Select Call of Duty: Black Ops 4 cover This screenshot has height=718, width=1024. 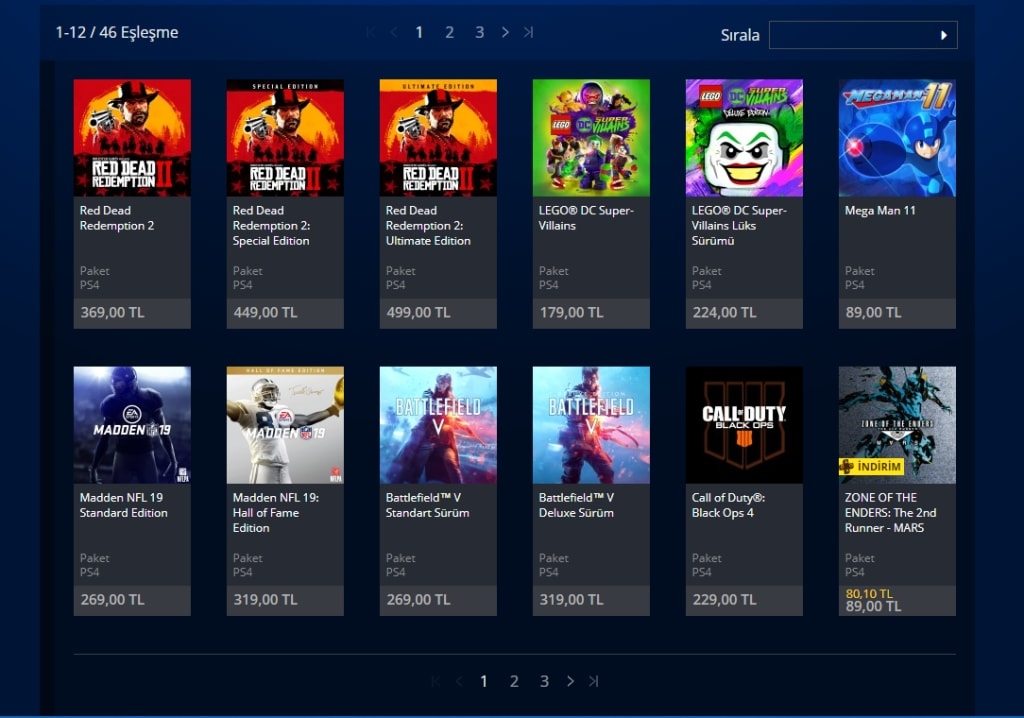pyautogui.click(x=744, y=425)
